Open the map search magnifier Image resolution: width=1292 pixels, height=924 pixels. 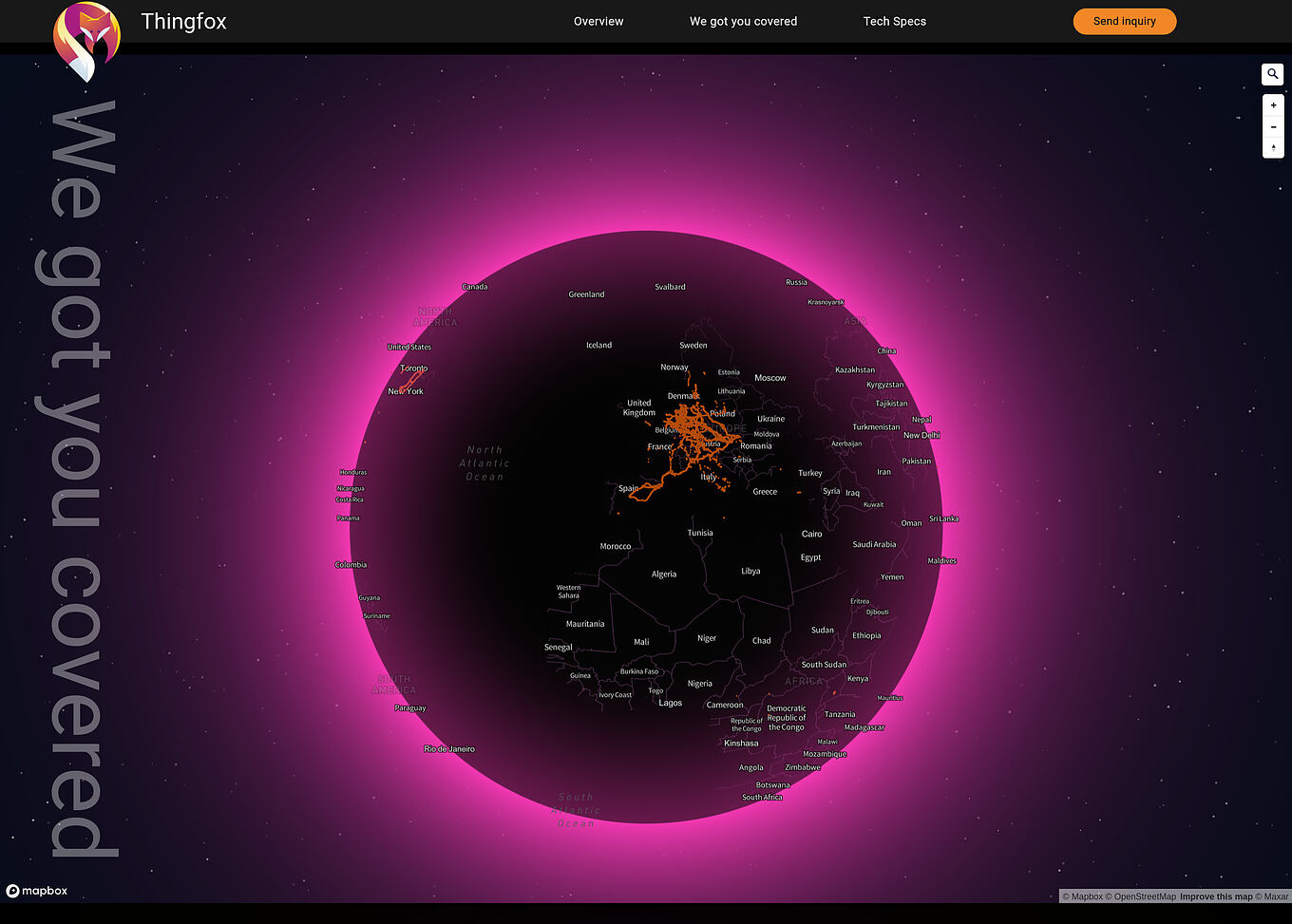tap(1272, 74)
